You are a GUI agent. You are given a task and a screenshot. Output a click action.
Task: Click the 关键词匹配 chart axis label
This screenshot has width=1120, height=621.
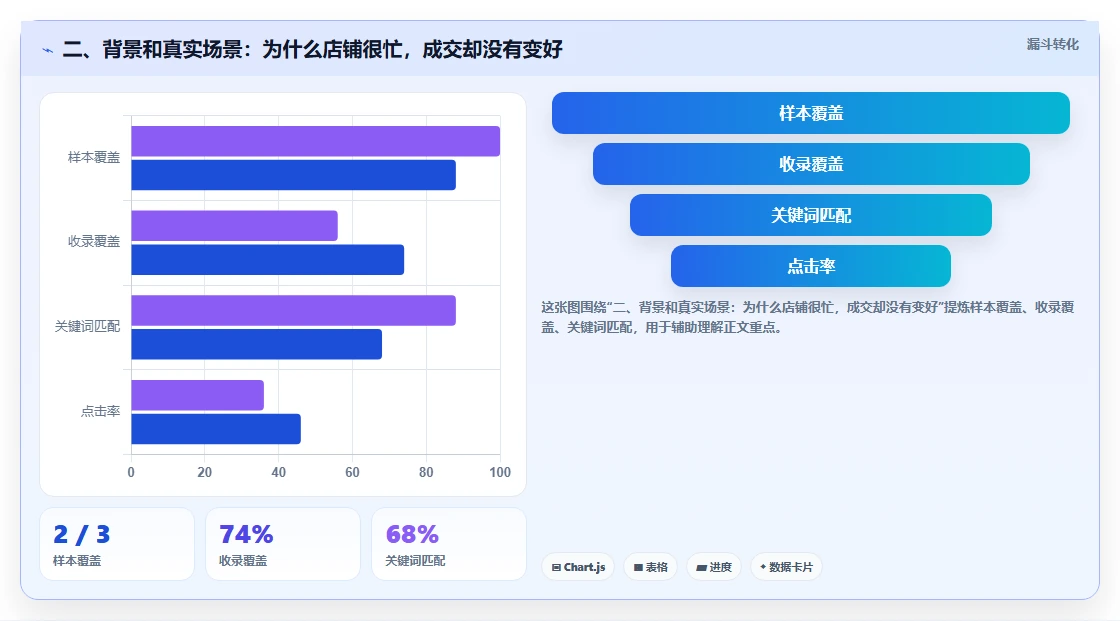click(x=87, y=327)
